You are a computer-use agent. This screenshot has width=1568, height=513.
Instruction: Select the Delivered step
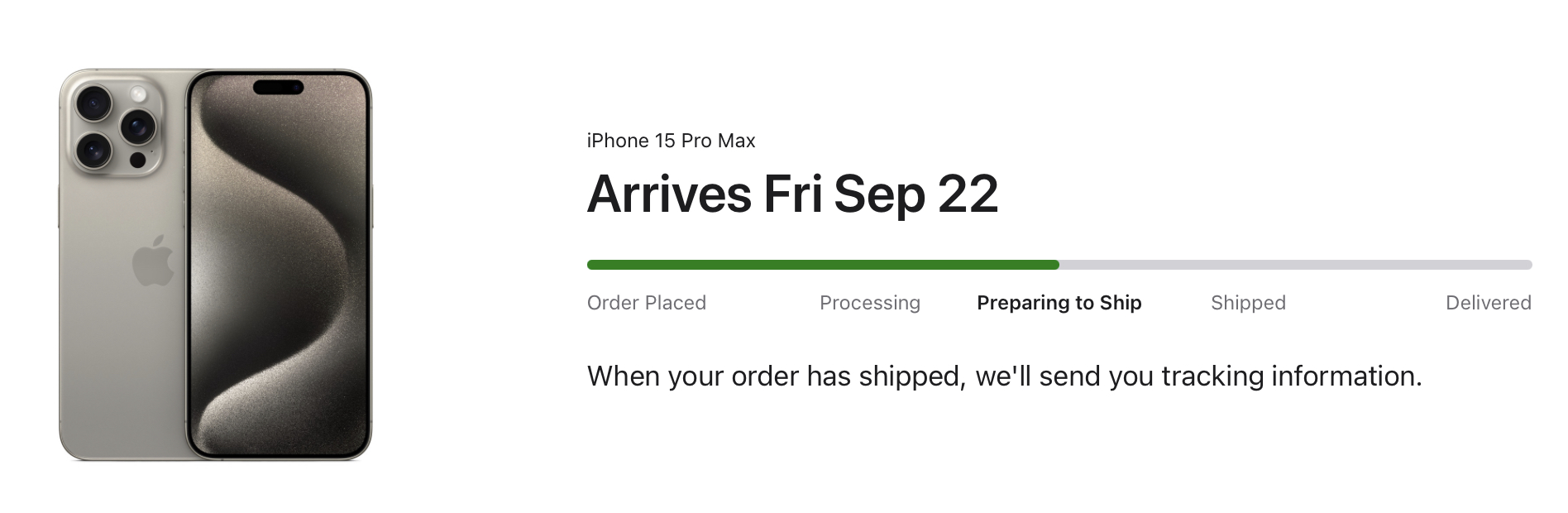click(x=1488, y=303)
